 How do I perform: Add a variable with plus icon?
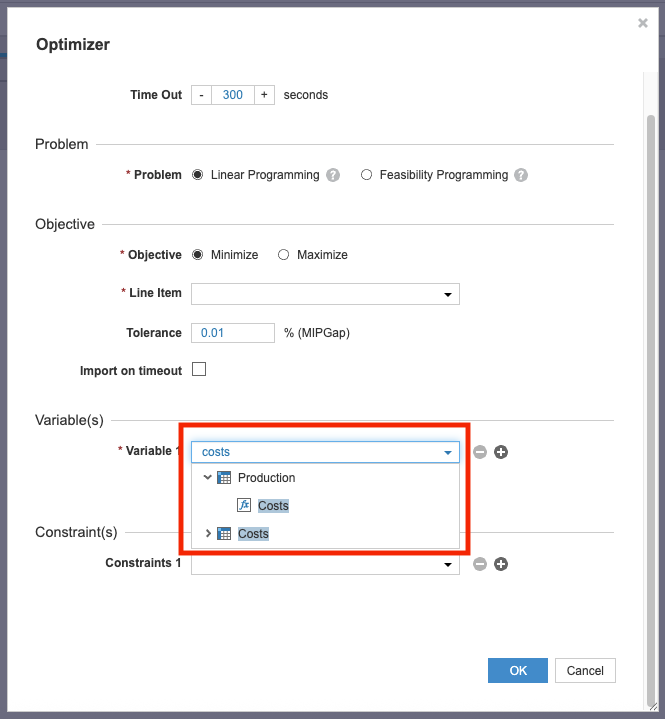501,452
